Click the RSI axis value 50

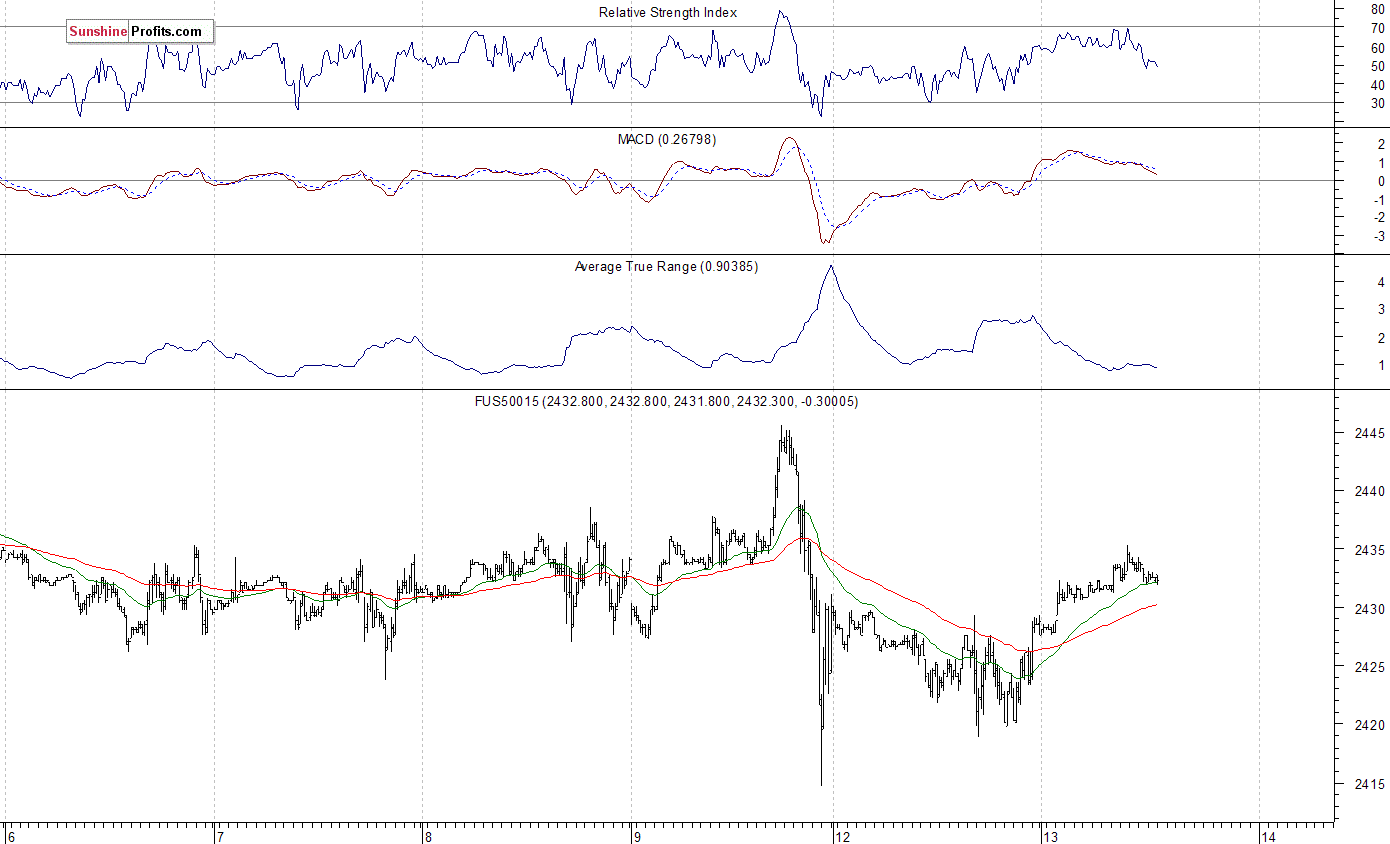[1378, 66]
